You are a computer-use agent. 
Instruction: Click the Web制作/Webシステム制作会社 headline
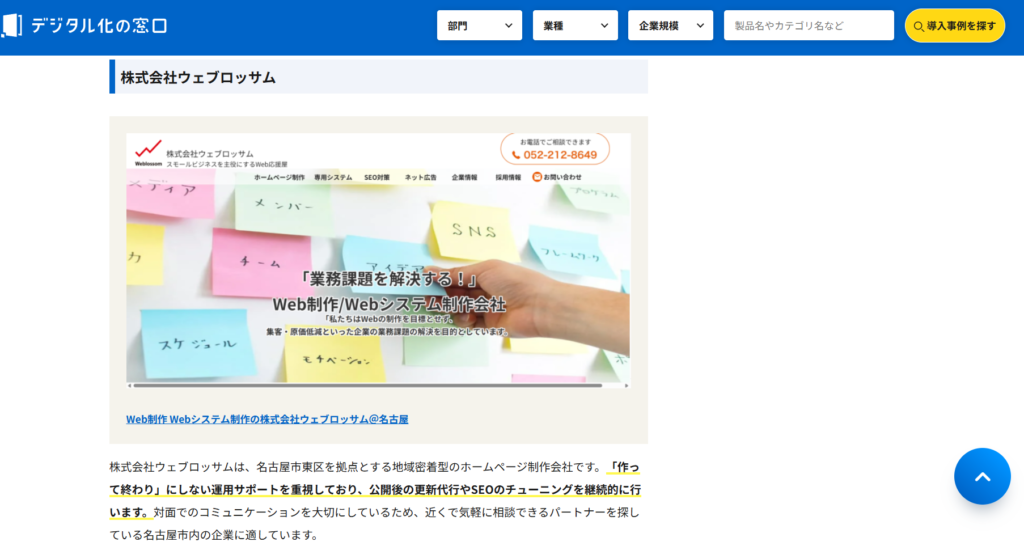[x=389, y=304]
